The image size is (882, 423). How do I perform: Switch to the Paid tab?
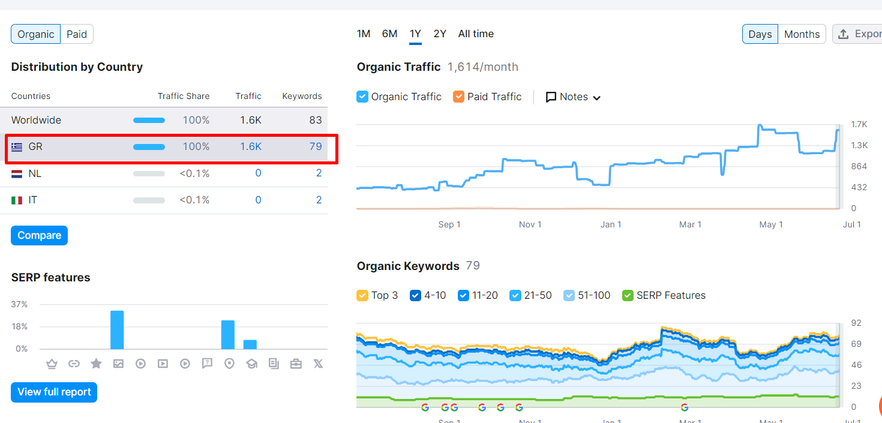coord(77,34)
